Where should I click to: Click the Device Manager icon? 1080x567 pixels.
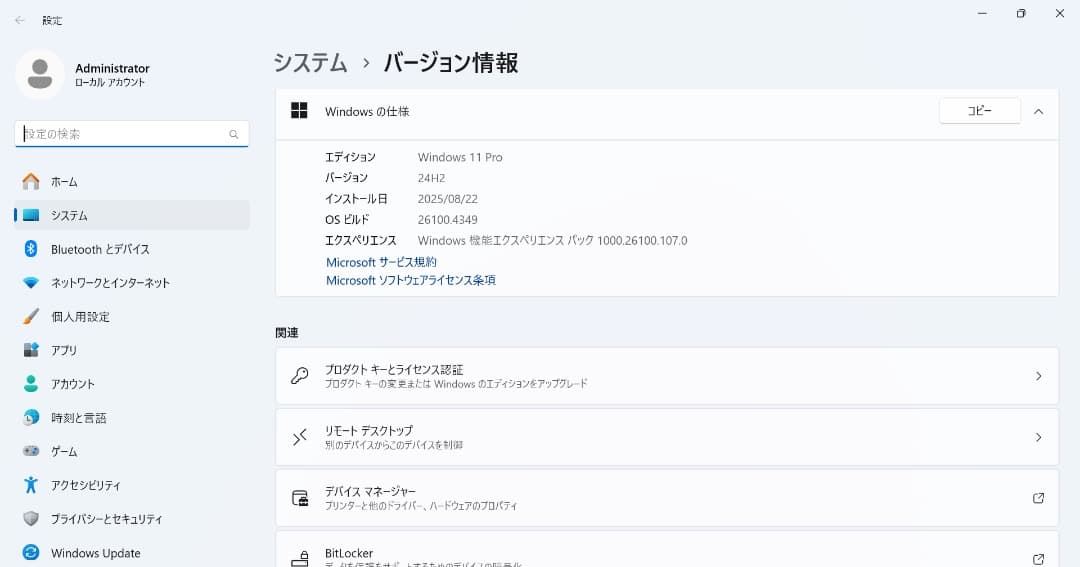[x=300, y=498]
